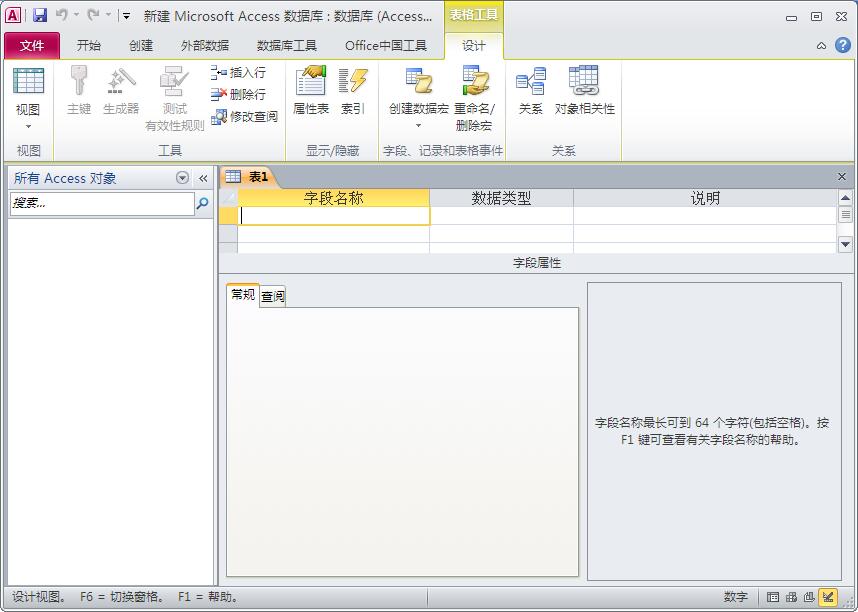Expand the 视图 dropdown arrow
This screenshot has height=612, width=858.
coord(28,126)
